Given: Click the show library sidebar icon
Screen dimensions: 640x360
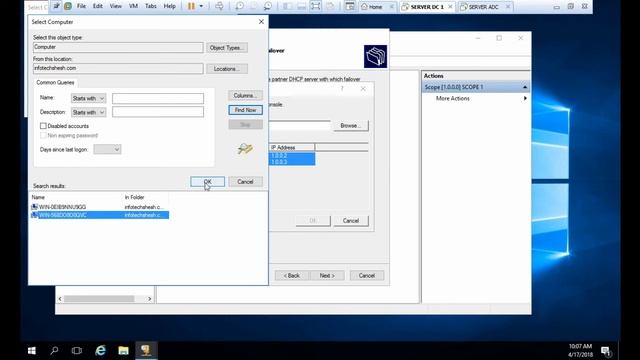Looking at the screenshot, I should (287, 6).
